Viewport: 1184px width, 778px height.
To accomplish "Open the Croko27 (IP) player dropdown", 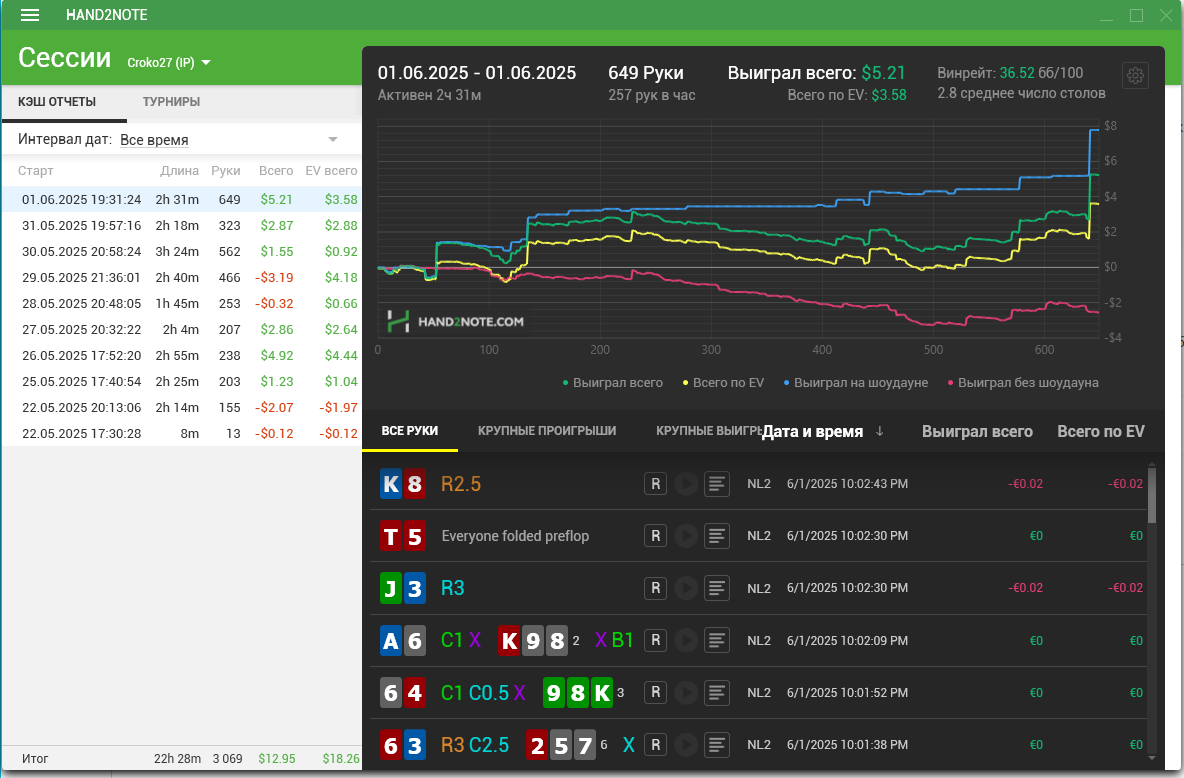I will [168, 63].
